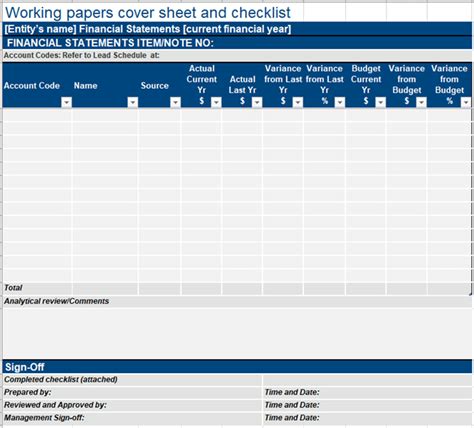Open the Account Code filter dropdown
This screenshot has width=474, height=428.
(67, 102)
